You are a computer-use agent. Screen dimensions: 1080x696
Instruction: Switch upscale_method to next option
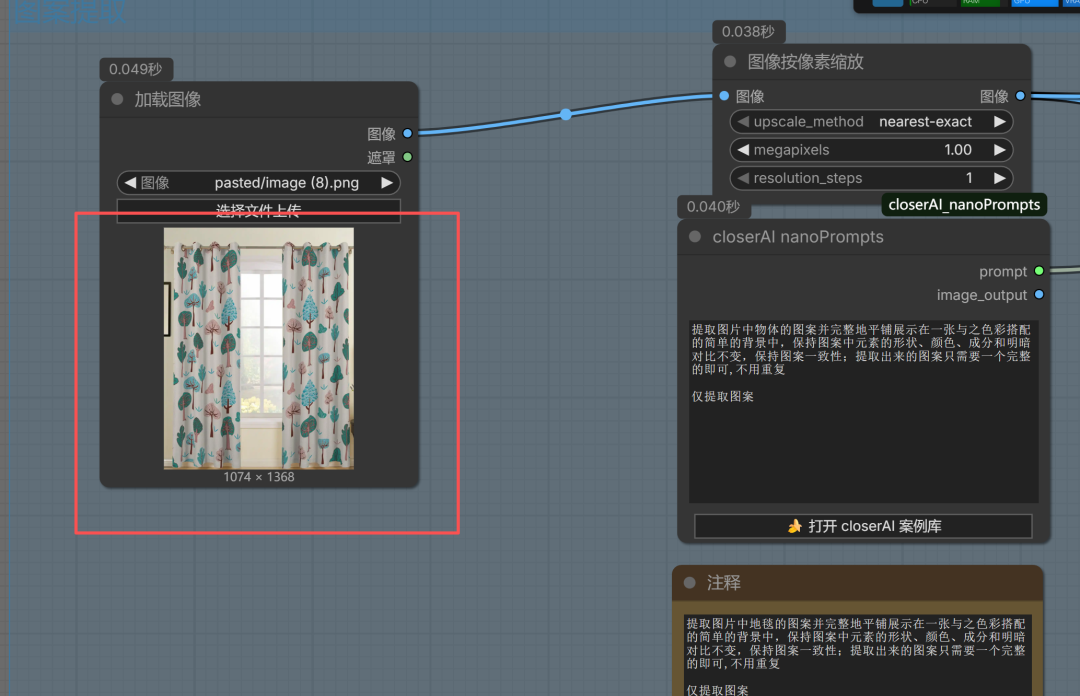[999, 121]
